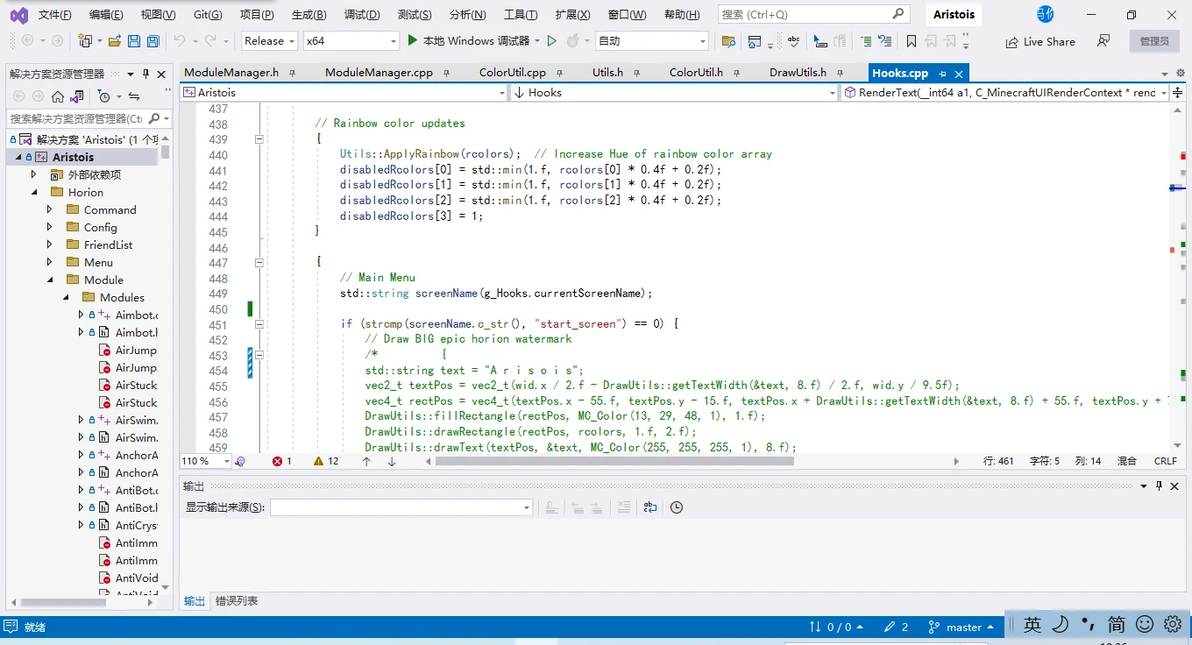The image size is (1192, 645).
Task: Click the CRLF line ending indicator
Action: [x=1165, y=461]
